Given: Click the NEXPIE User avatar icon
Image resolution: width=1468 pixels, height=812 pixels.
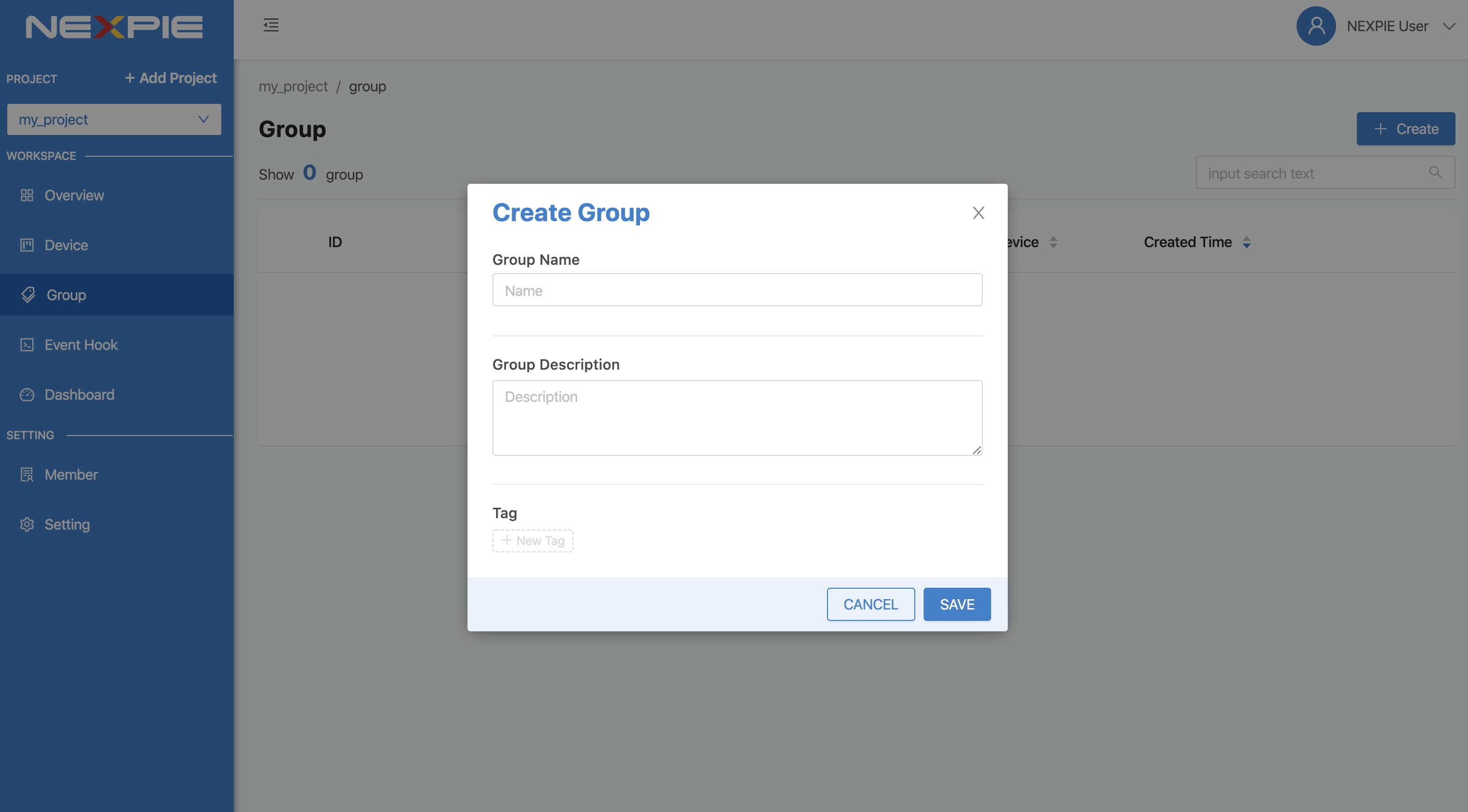Looking at the screenshot, I should point(1315,25).
